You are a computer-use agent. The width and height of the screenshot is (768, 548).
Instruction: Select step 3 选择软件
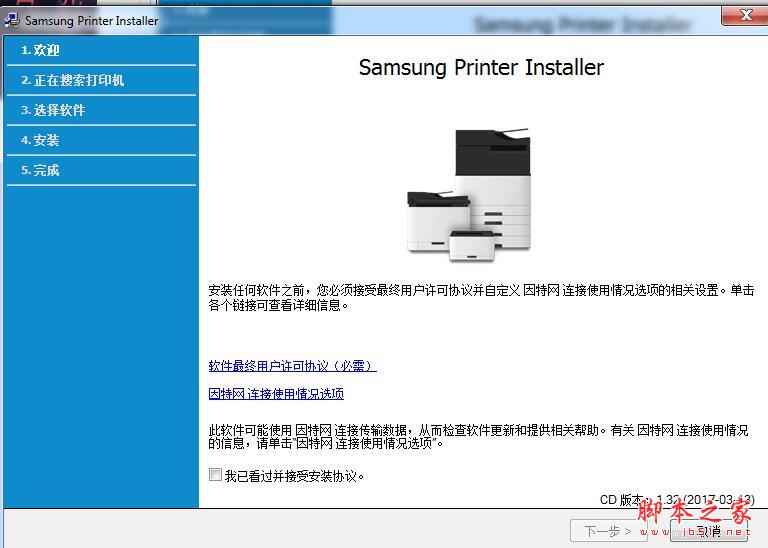(x=101, y=110)
